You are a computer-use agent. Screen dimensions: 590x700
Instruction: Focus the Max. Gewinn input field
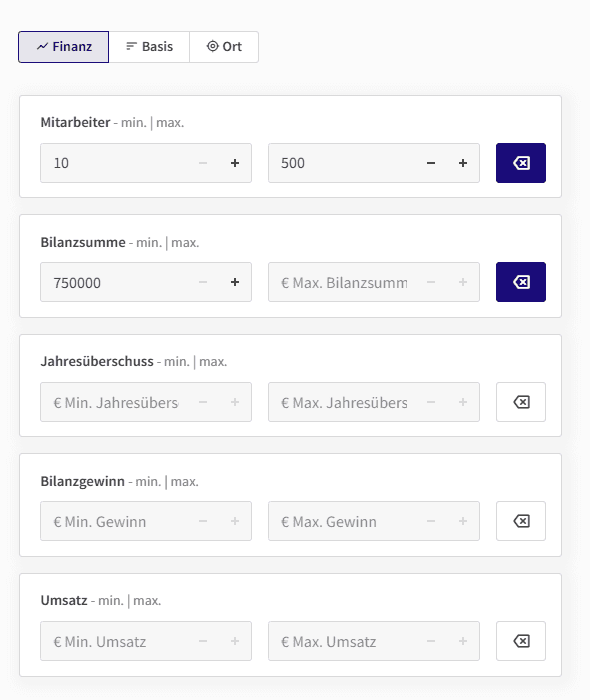(344, 521)
